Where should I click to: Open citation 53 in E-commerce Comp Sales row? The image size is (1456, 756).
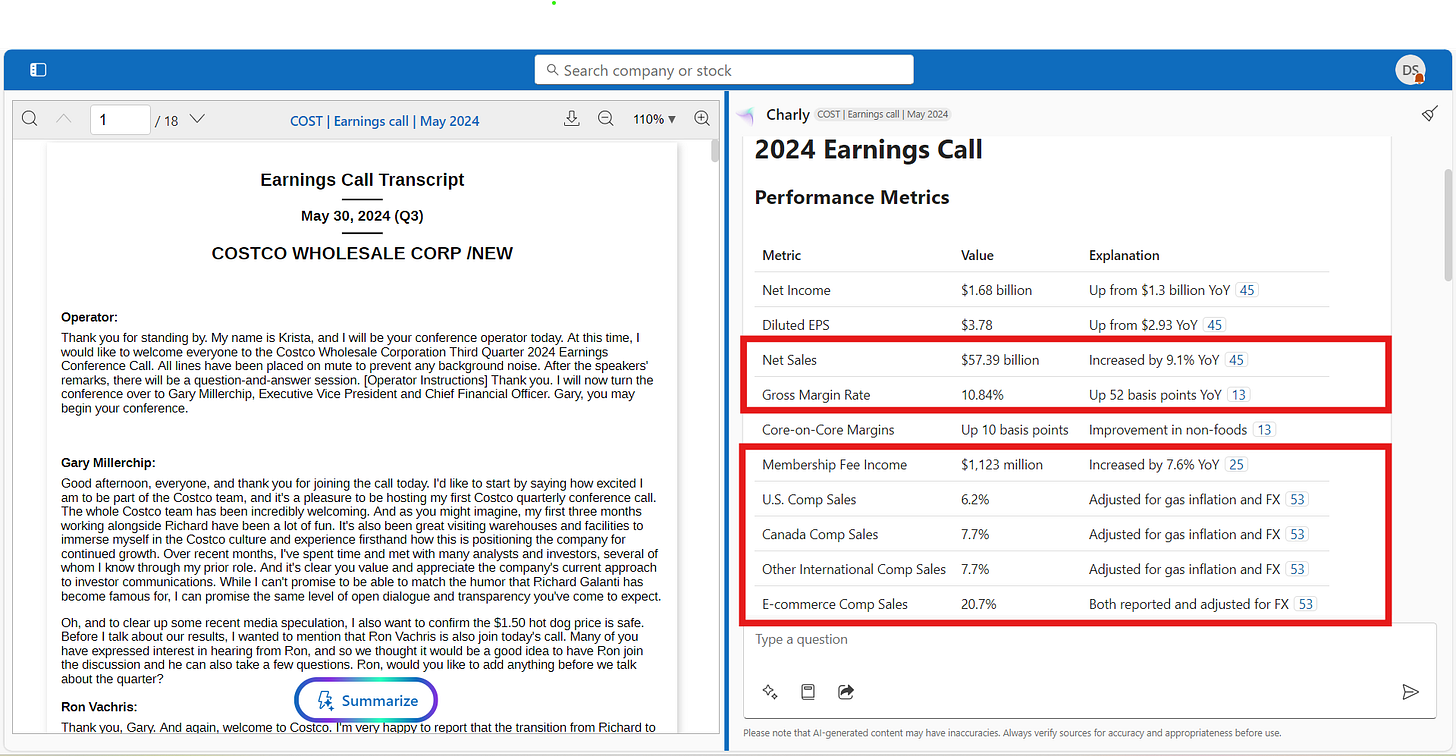pos(1305,604)
